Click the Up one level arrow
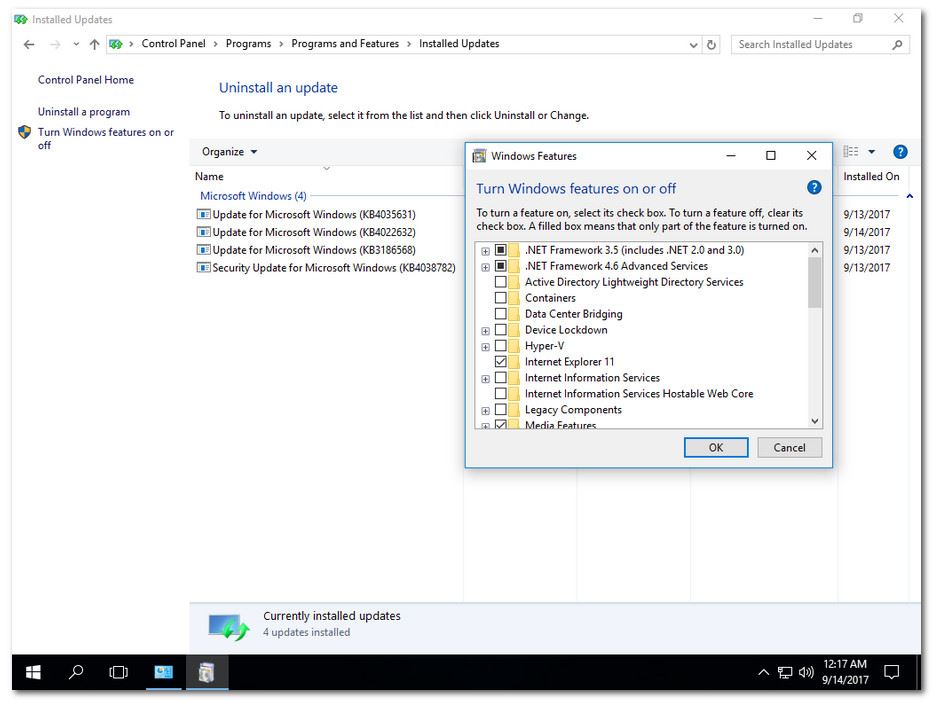 (94, 44)
